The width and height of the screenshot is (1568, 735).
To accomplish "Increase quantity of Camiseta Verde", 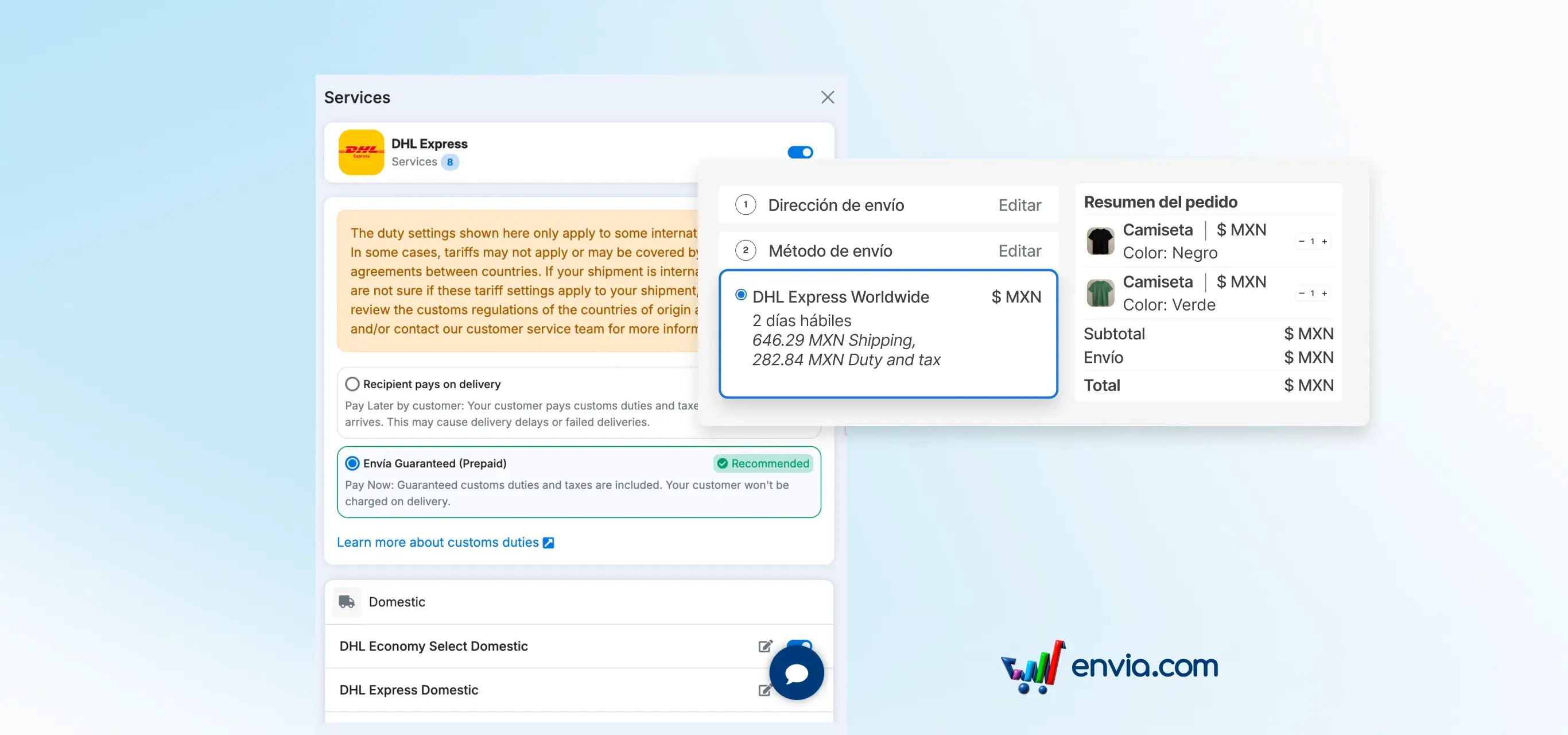I will [x=1324, y=293].
